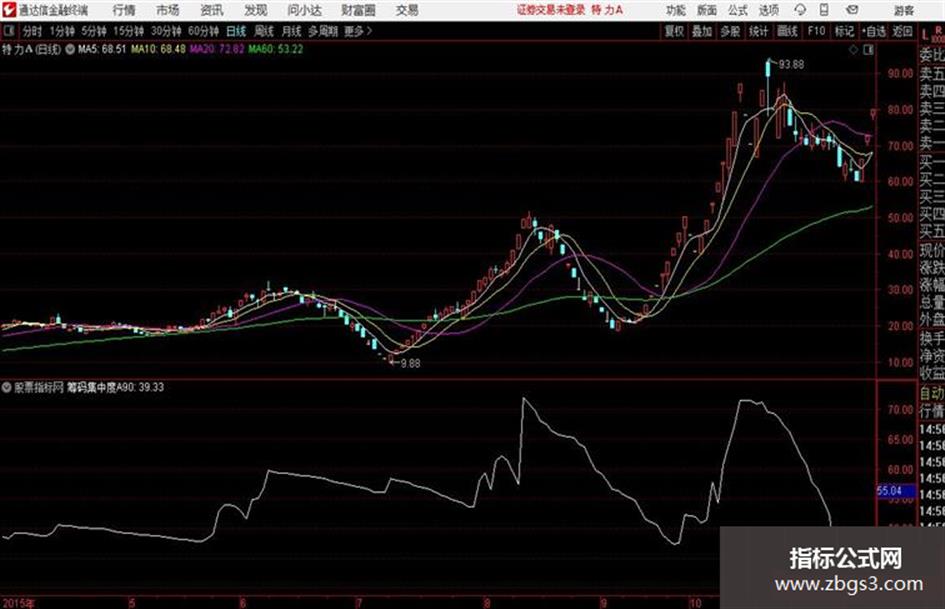Switch to the 60分钟 period
Screen dimensions: 945x609
203,31
